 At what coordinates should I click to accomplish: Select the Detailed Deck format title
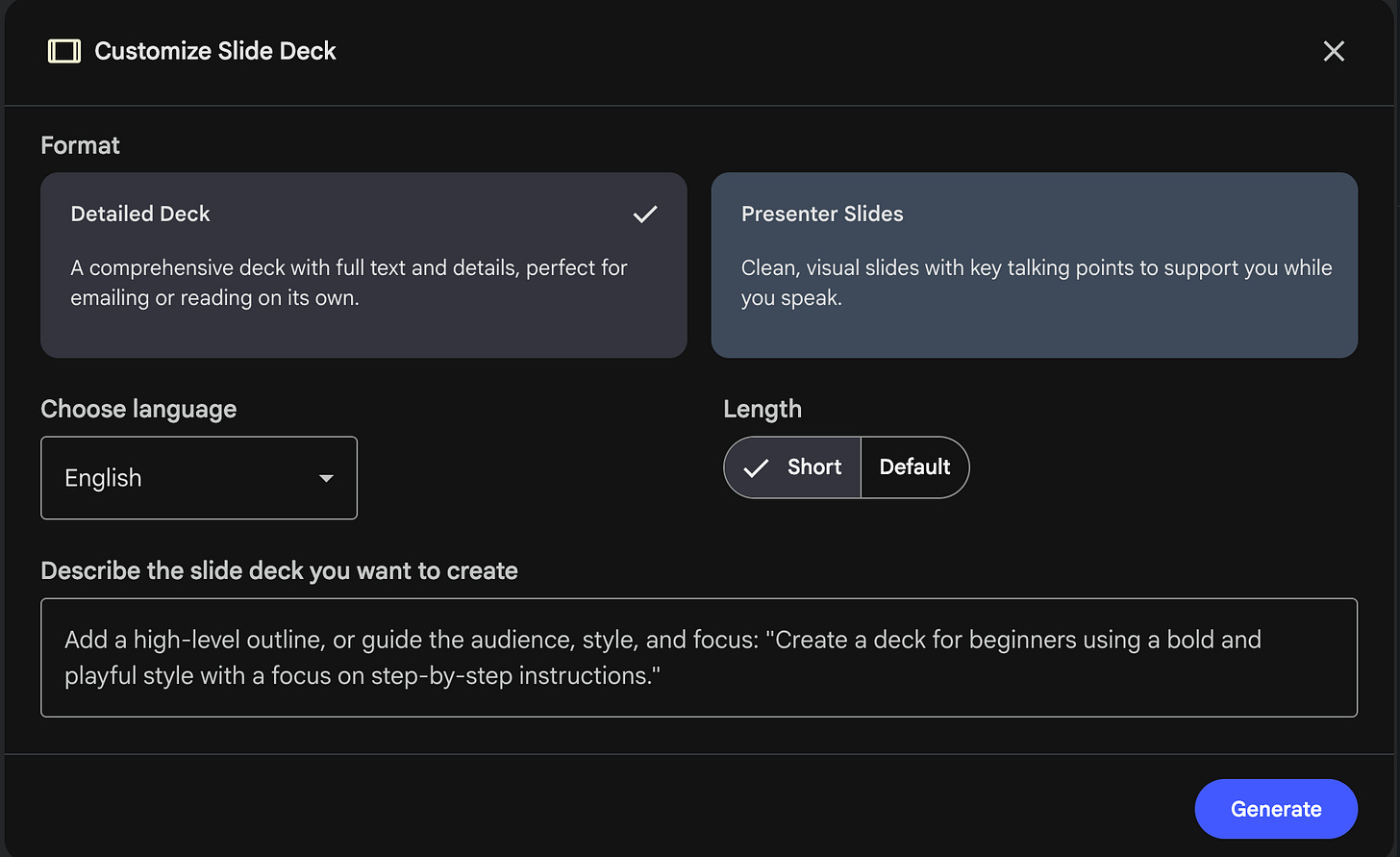[x=140, y=214]
